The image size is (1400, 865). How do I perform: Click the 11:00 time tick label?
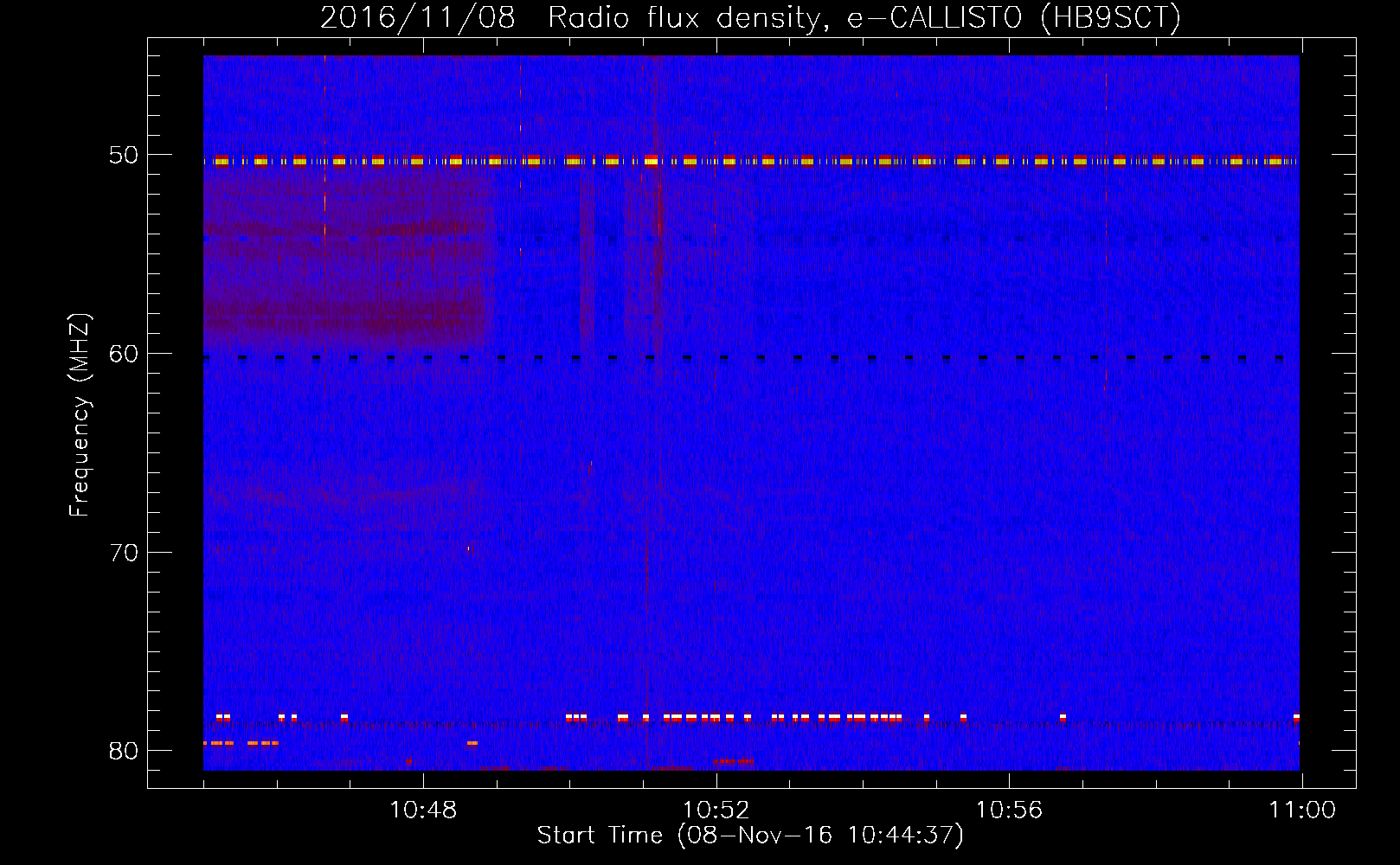pos(1302,811)
